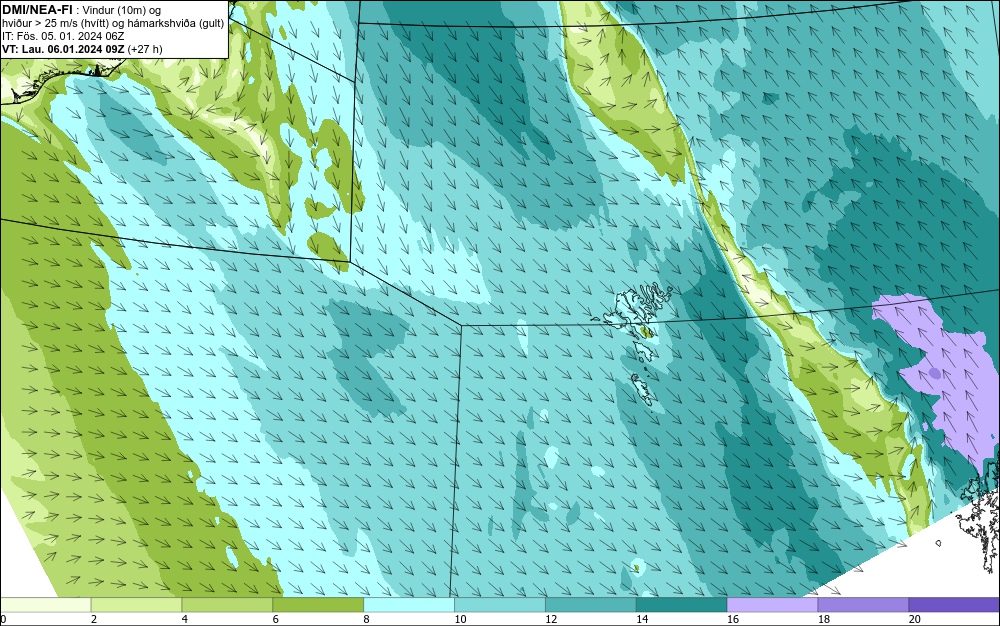
Task: Click the 10-12 m/s legend swatch
Action: point(500,604)
